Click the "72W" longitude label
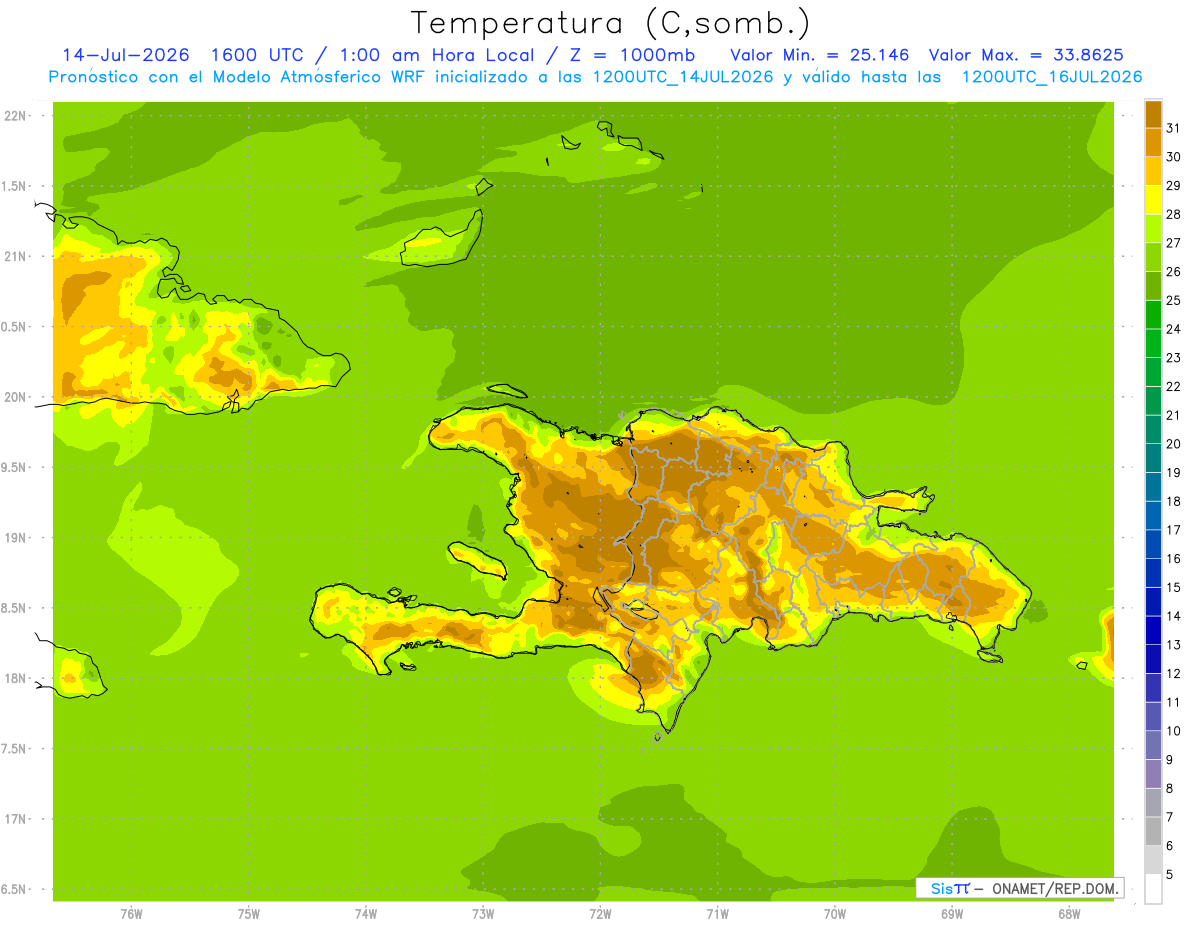The height and width of the screenshot is (927, 1200). click(x=600, y=914)
